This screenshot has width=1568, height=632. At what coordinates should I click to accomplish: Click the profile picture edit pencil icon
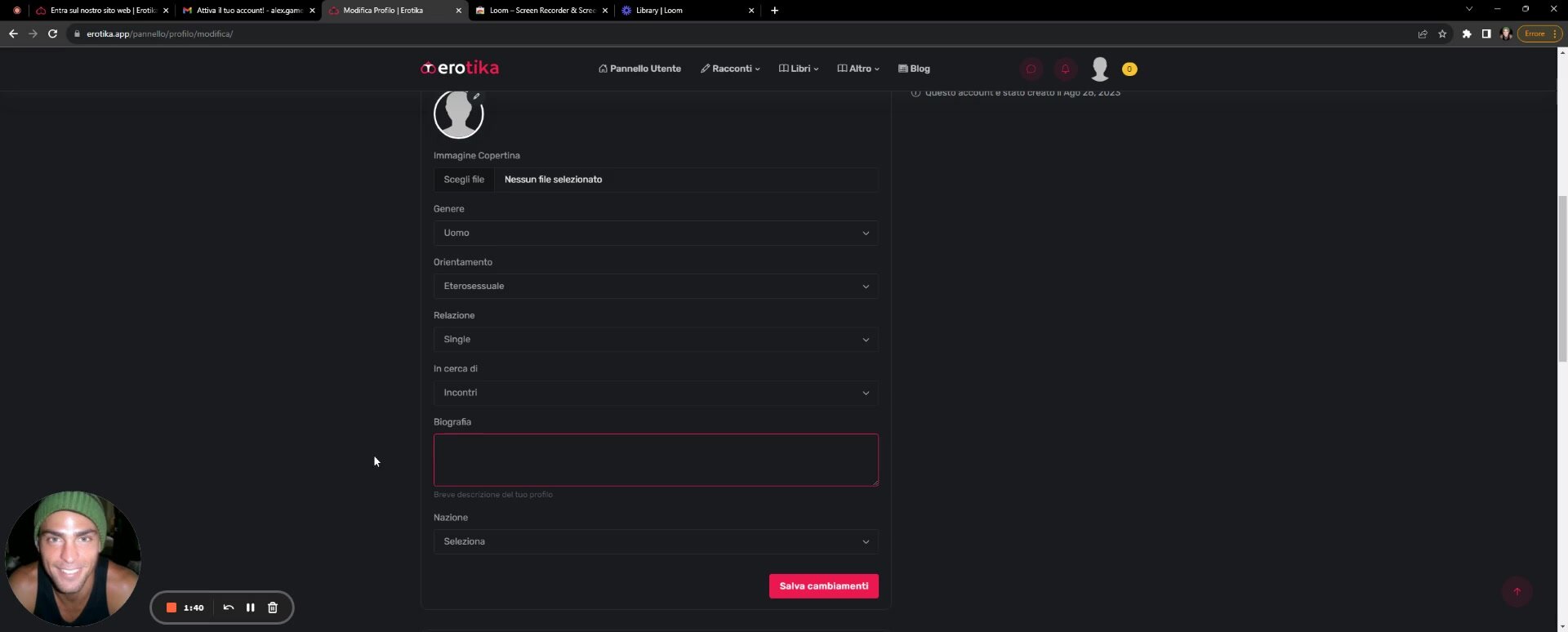476,96
